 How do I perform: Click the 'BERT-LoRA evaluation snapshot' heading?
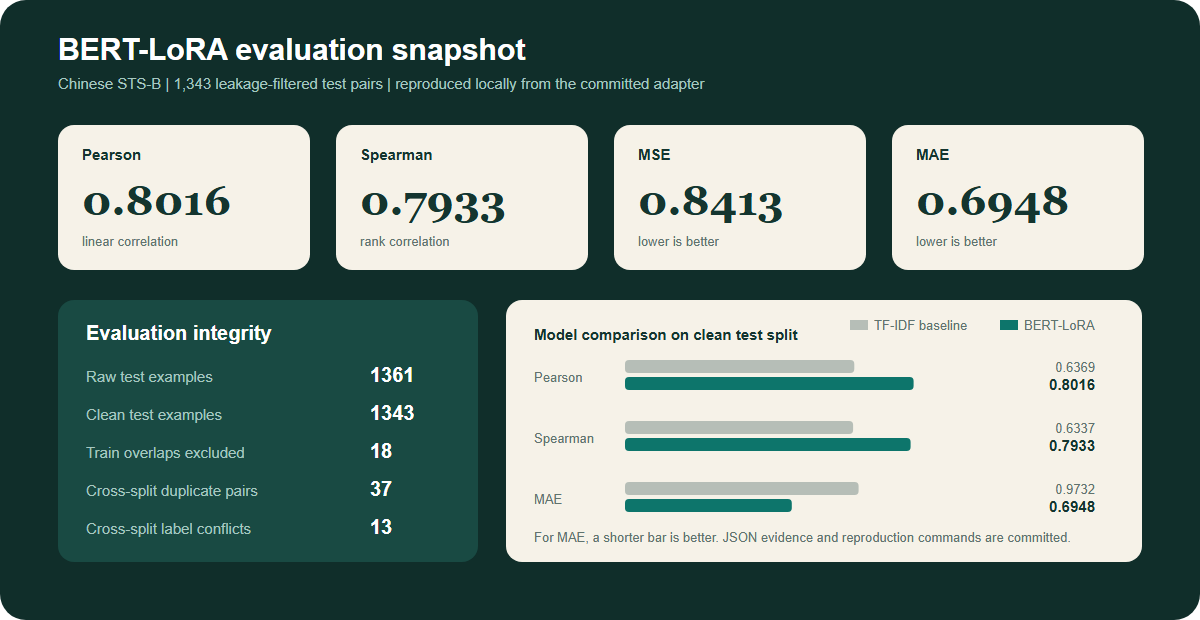[x=292, y=50]
